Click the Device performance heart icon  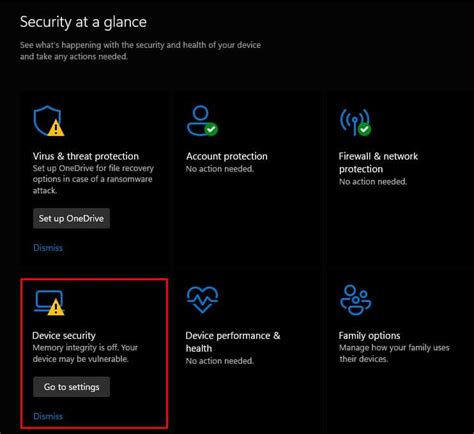click(x=202, y=300)
